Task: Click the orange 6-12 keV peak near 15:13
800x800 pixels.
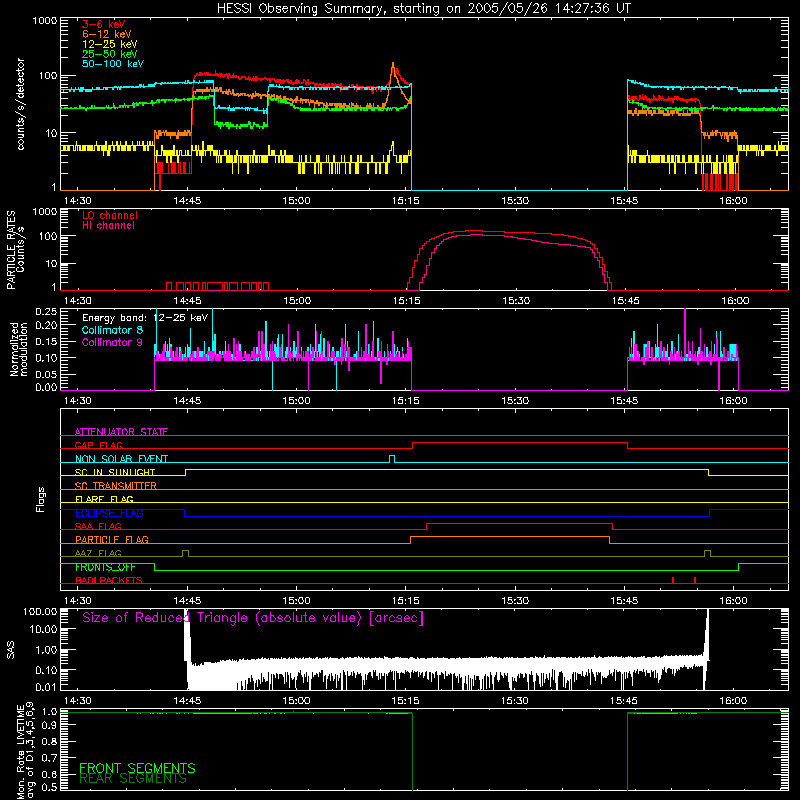Action: pos(393,65)
